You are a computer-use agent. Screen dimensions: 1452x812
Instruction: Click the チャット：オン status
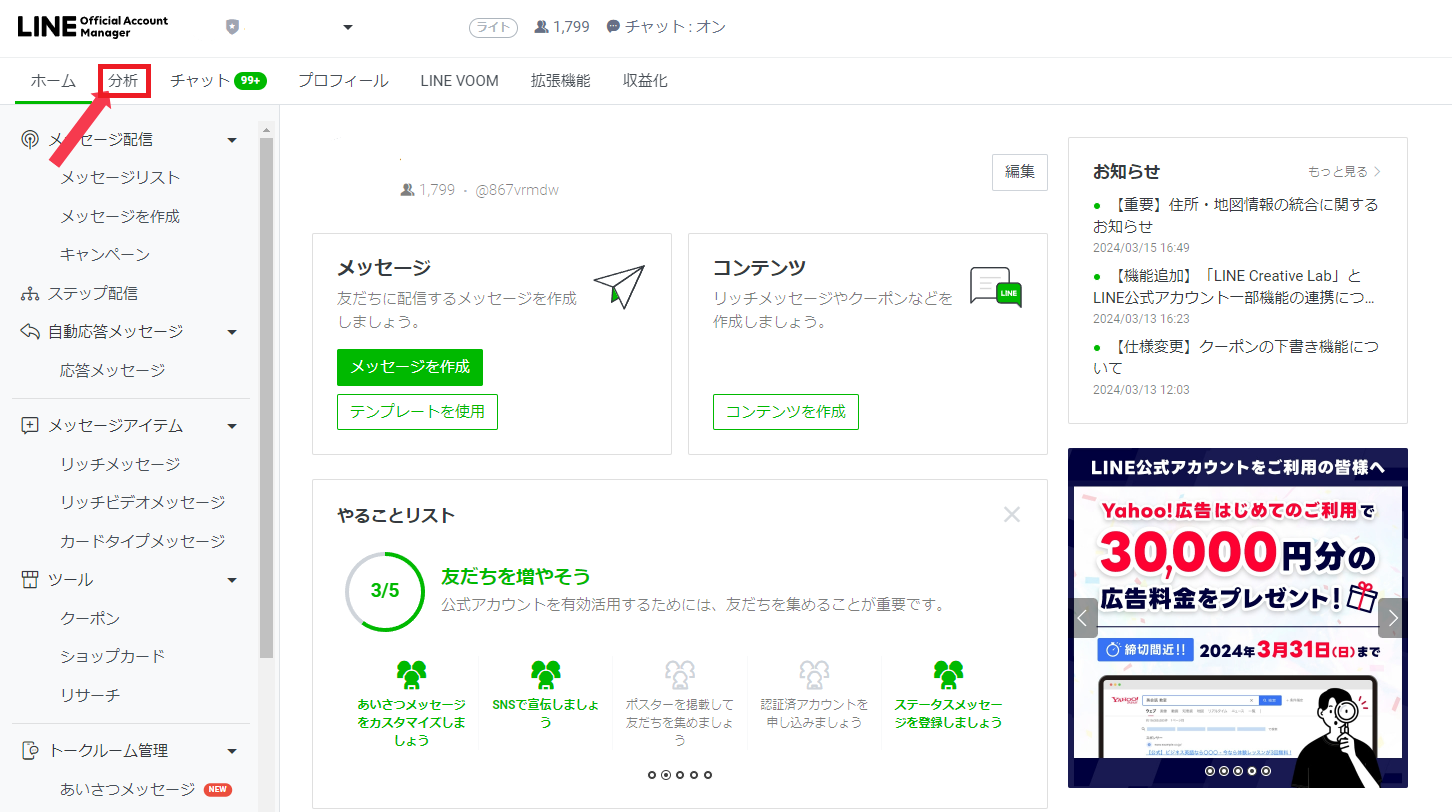[666, 27]
